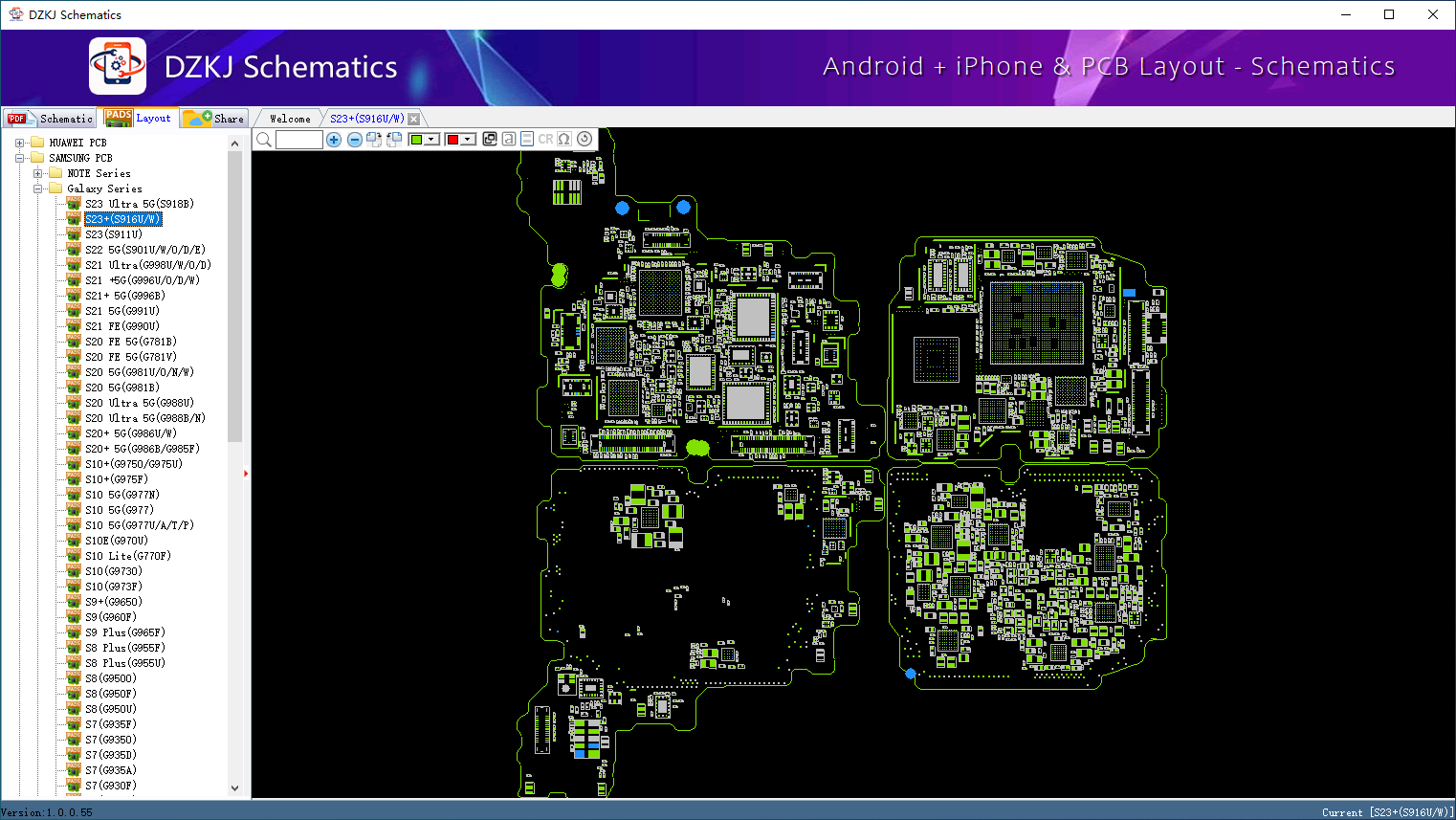
Task: Open S10 Lite(G770F) layout
Action: point(127,556)
